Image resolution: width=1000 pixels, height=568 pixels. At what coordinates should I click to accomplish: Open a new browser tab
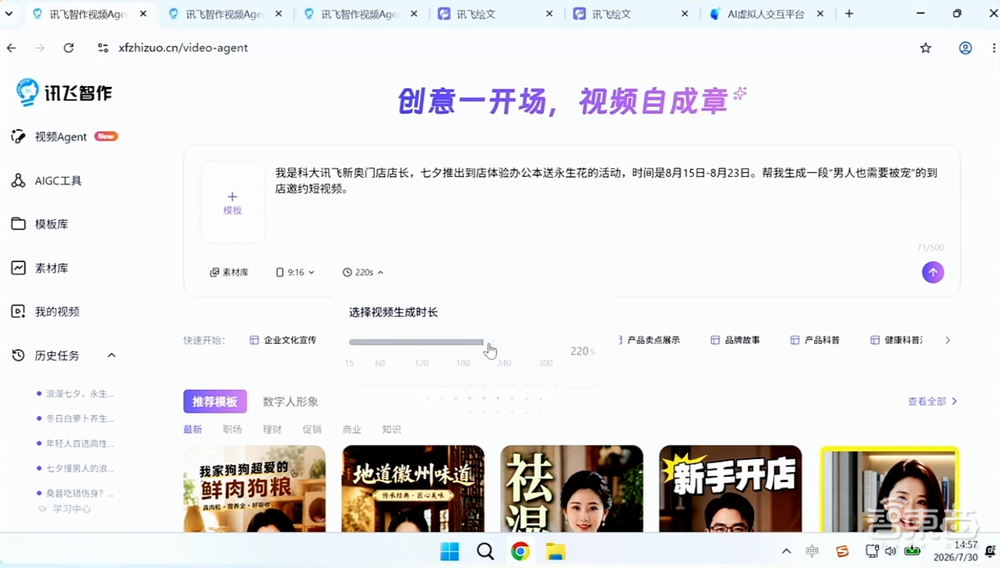coord(849,13)
